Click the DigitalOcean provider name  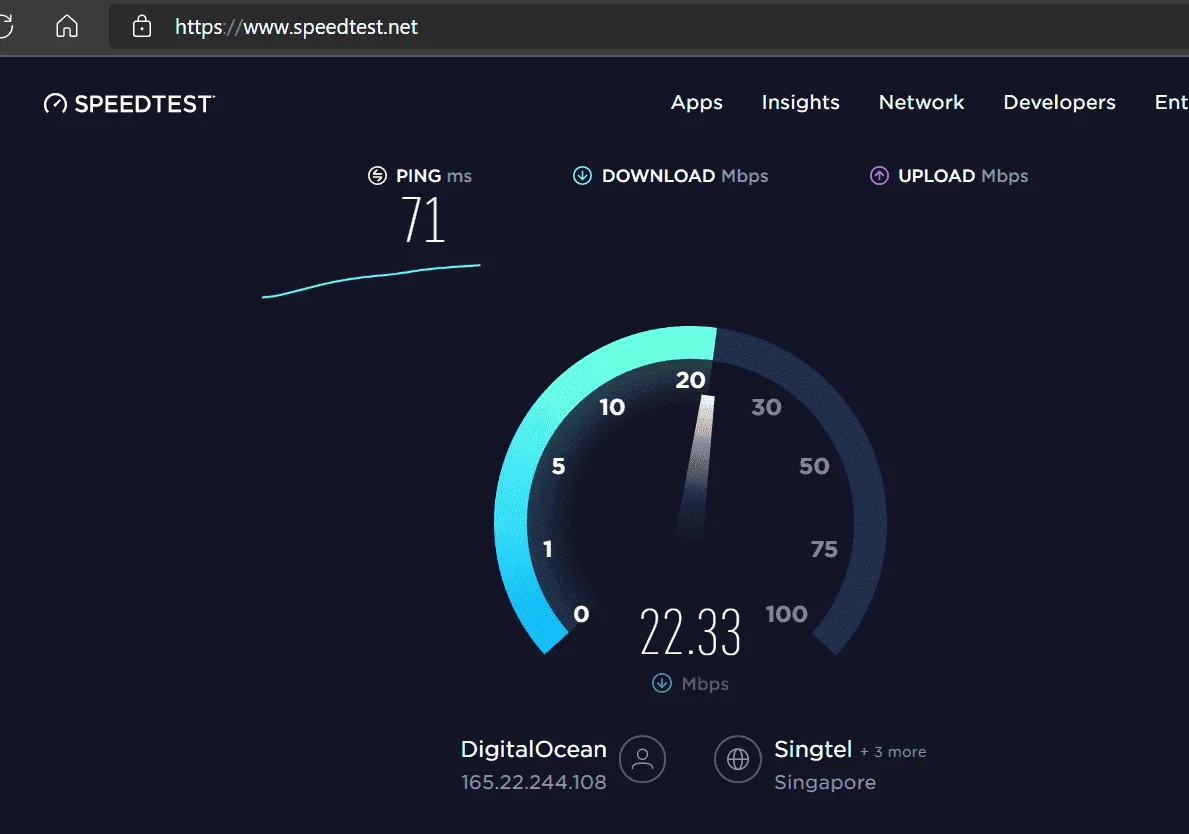click(x=534, y=749)
